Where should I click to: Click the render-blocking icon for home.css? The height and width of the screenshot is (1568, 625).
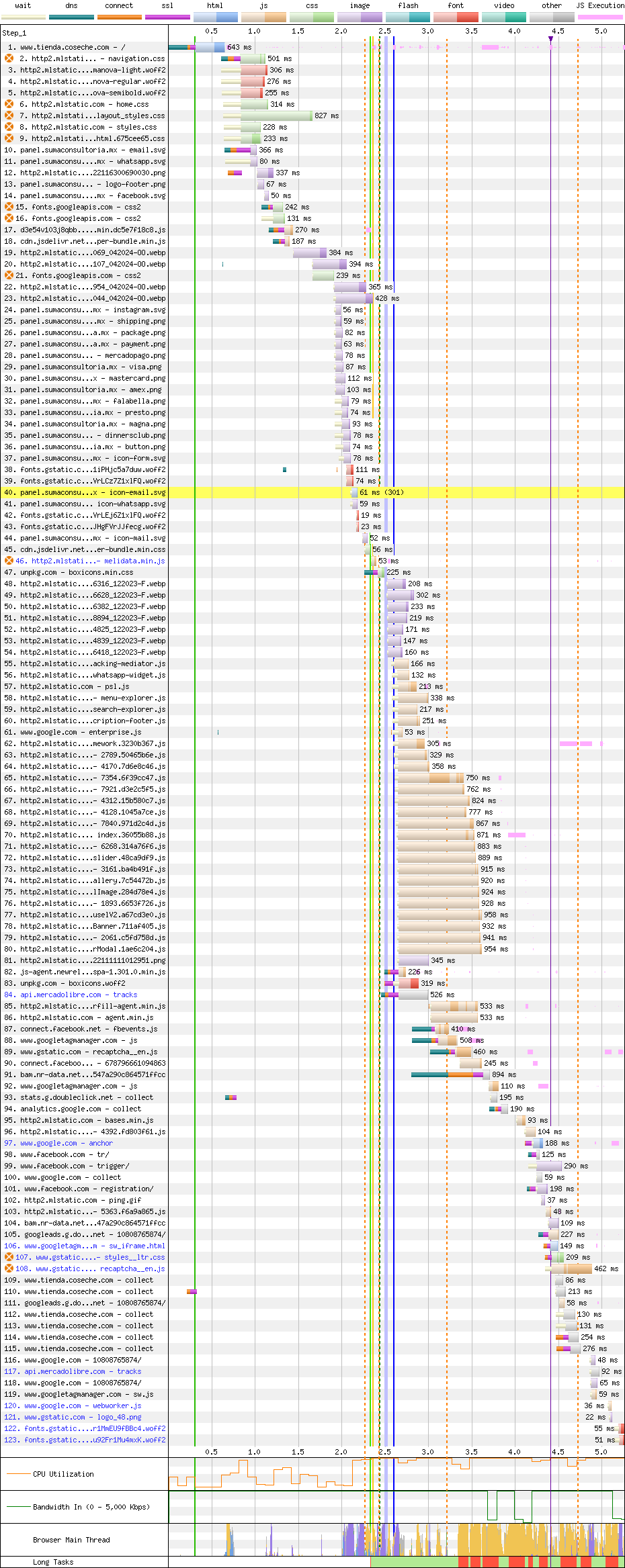[9, 104]
